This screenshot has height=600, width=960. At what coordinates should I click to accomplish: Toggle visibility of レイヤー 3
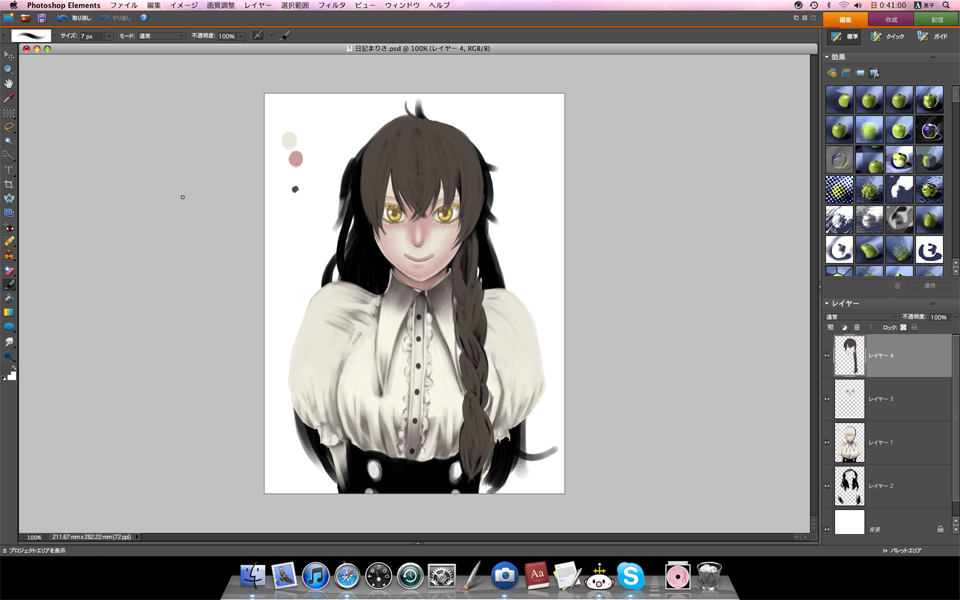click(x=827, y=399)
